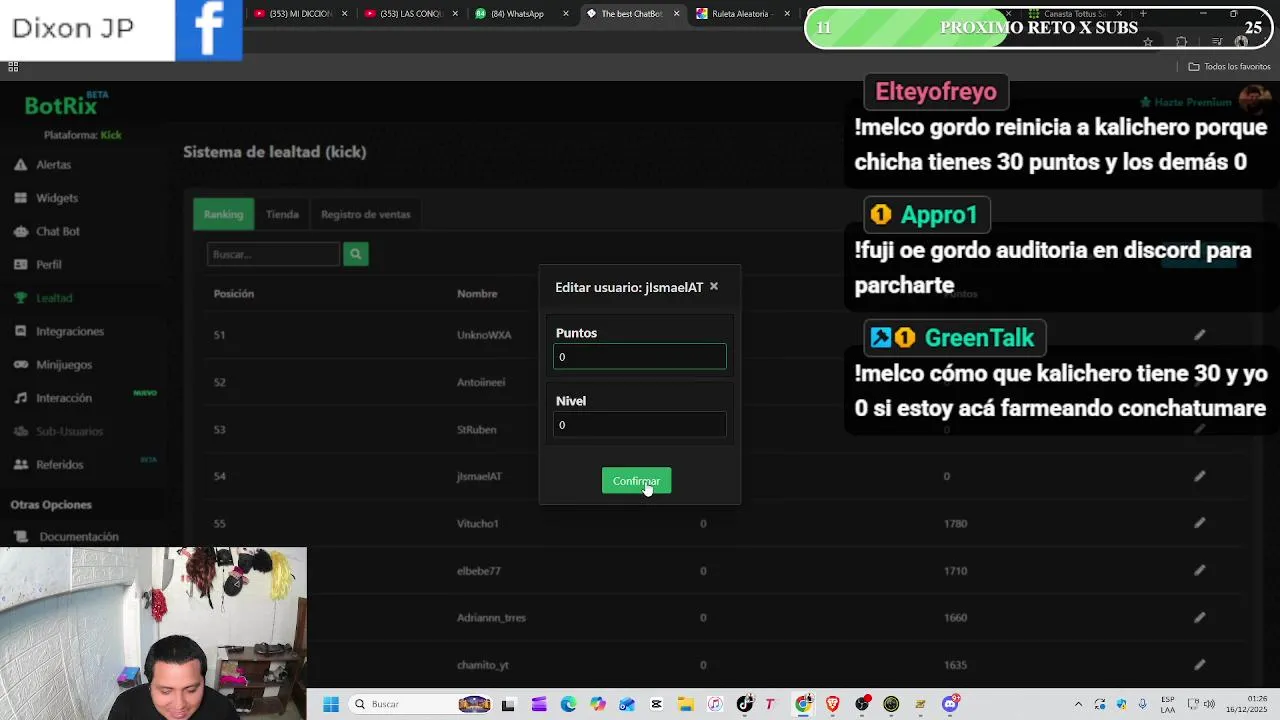
Task: Select the LAS CONQU YouTube browser tab
Action: pos(411,14)
